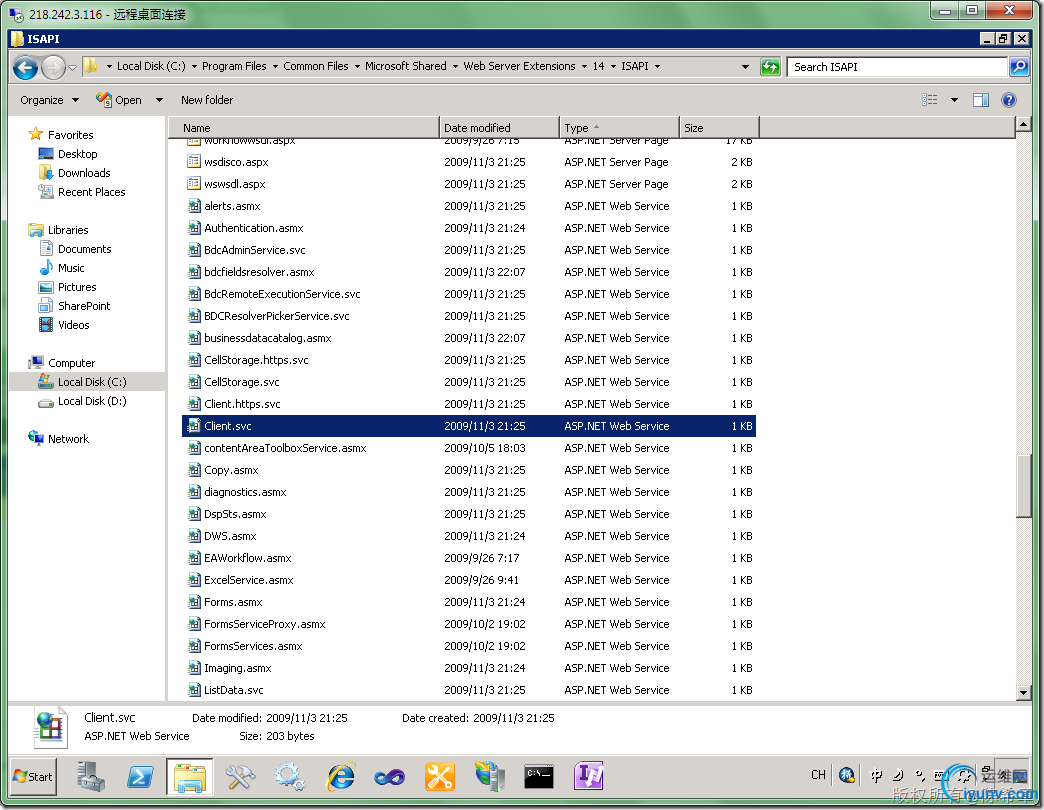The height and width of the screenshot is (810, 1044).
Task: Click the Change your view icon
Action: [x=929, y=100]
